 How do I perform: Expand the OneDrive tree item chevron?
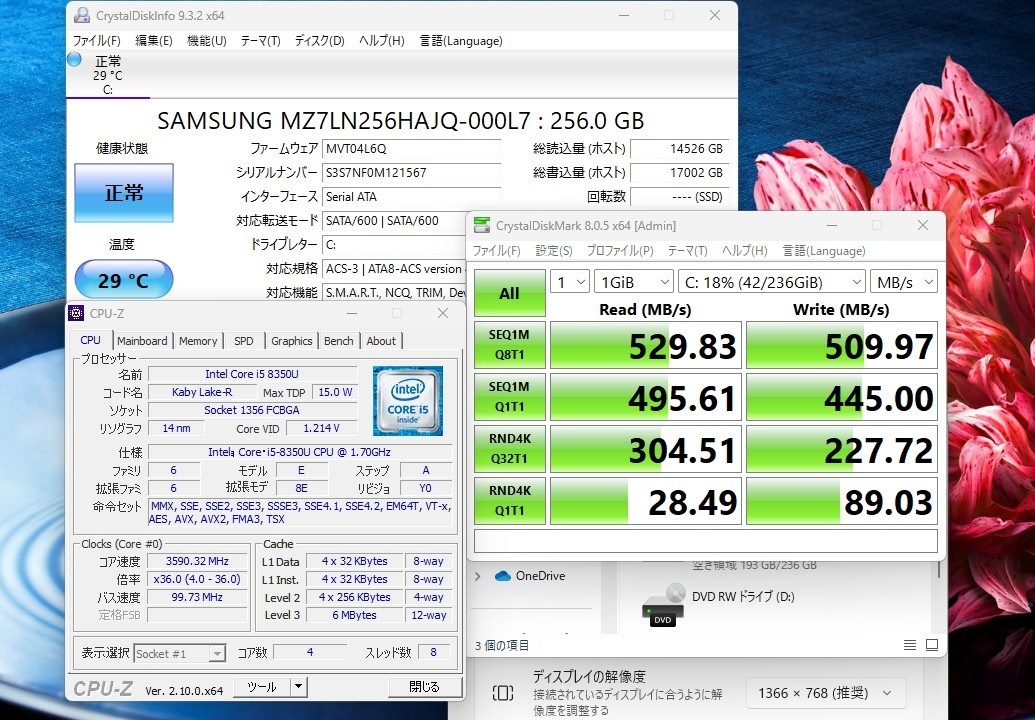click(x=478, y=576)
